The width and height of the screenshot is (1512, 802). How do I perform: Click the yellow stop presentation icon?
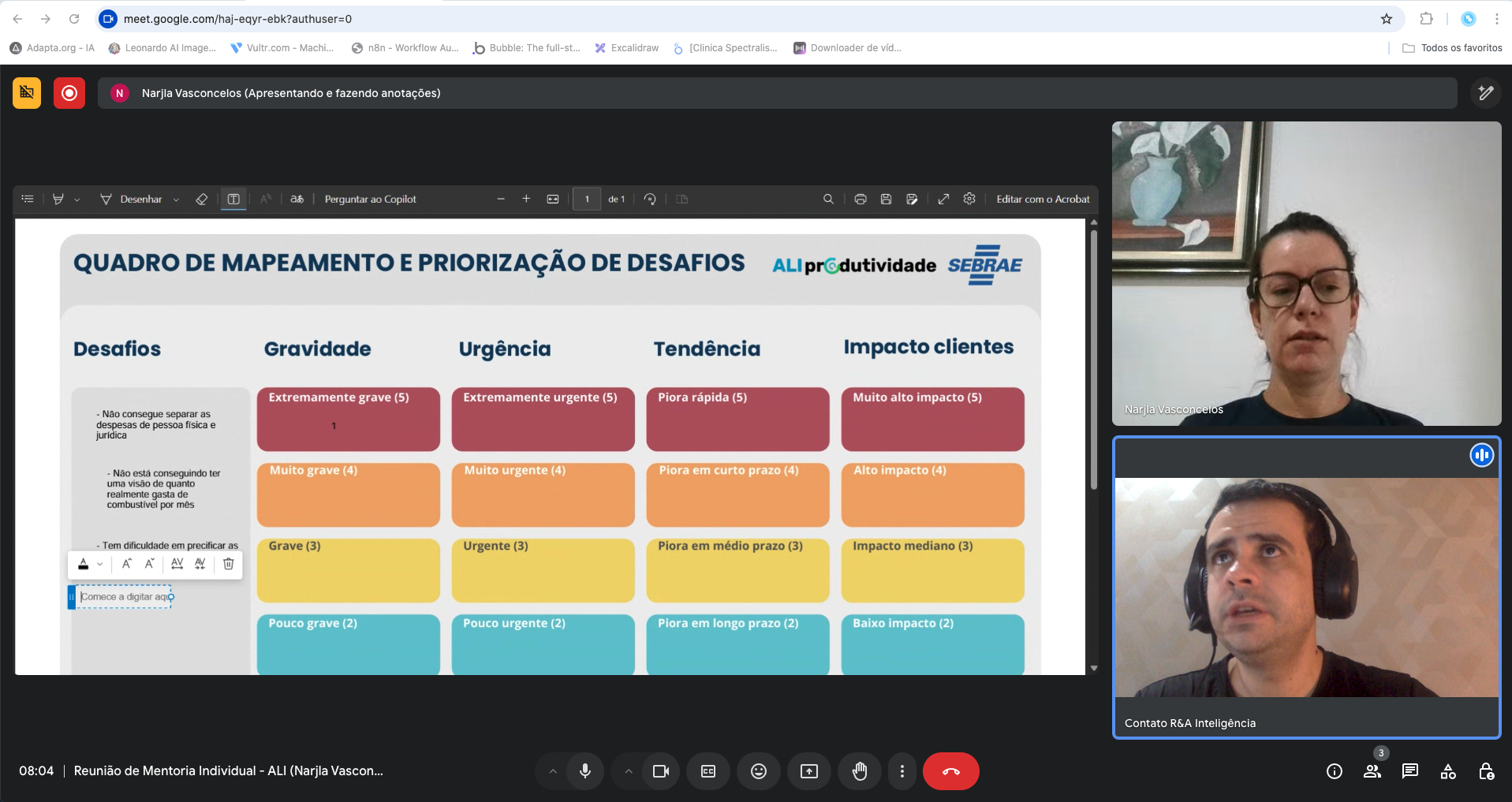(27, 93)
